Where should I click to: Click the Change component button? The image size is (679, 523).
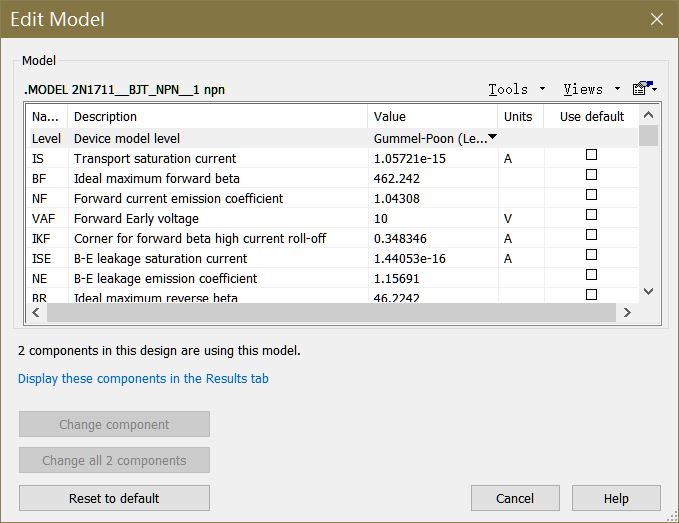coord(114,424)
